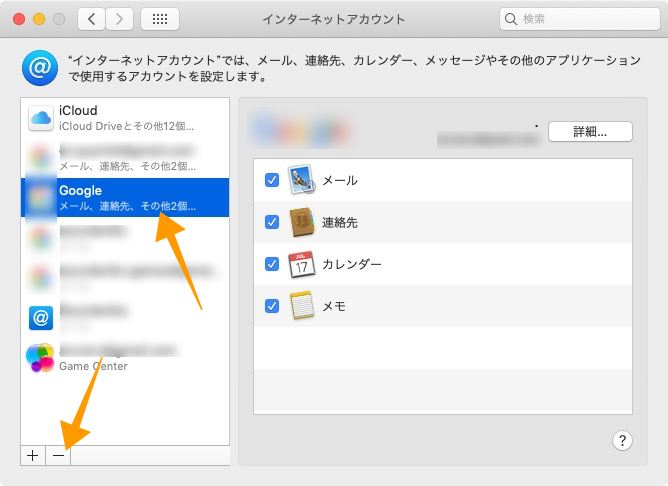Click the blue @ account icon in list

click(x=41, y=318)
